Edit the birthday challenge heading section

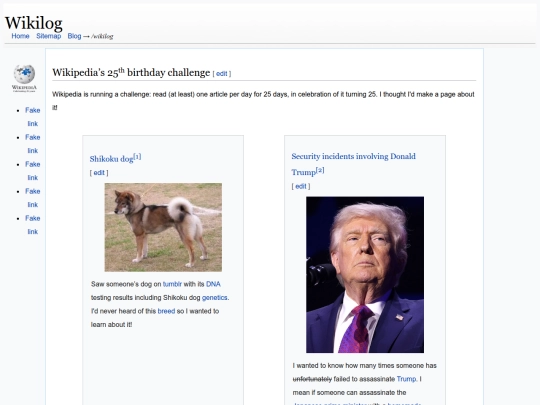tap(222, 74)
